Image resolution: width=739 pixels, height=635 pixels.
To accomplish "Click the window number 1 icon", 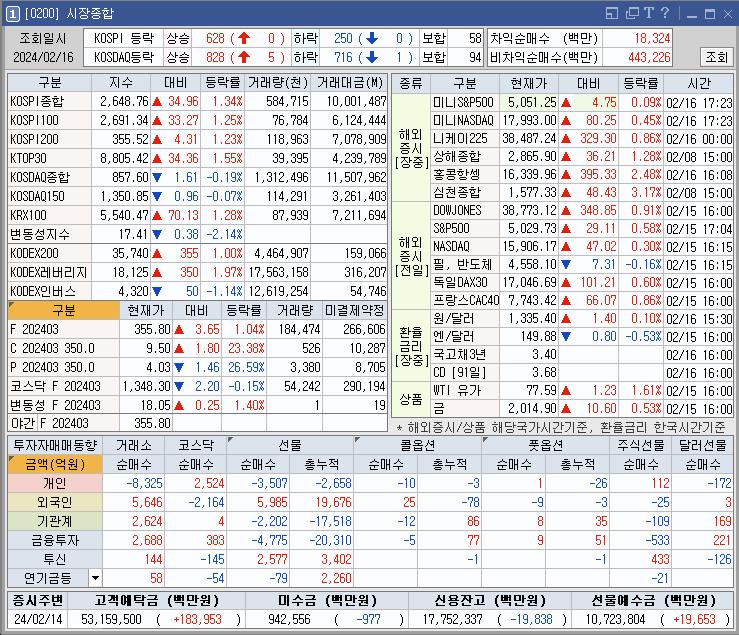I will [12, 14].
